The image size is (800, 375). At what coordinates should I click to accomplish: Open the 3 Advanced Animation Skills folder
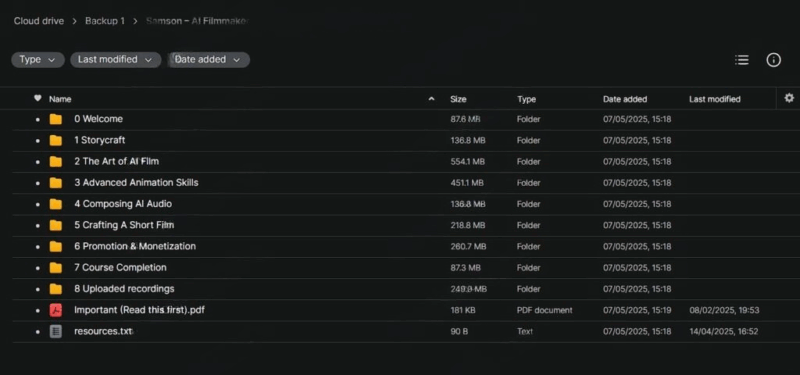point(136,183)
